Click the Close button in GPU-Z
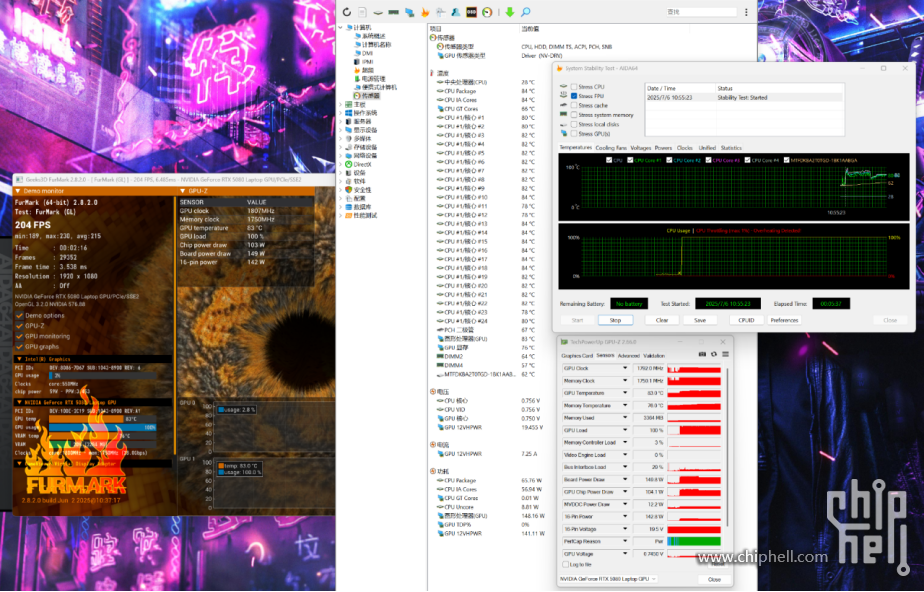924x592 pixels. tap(714, 580)
